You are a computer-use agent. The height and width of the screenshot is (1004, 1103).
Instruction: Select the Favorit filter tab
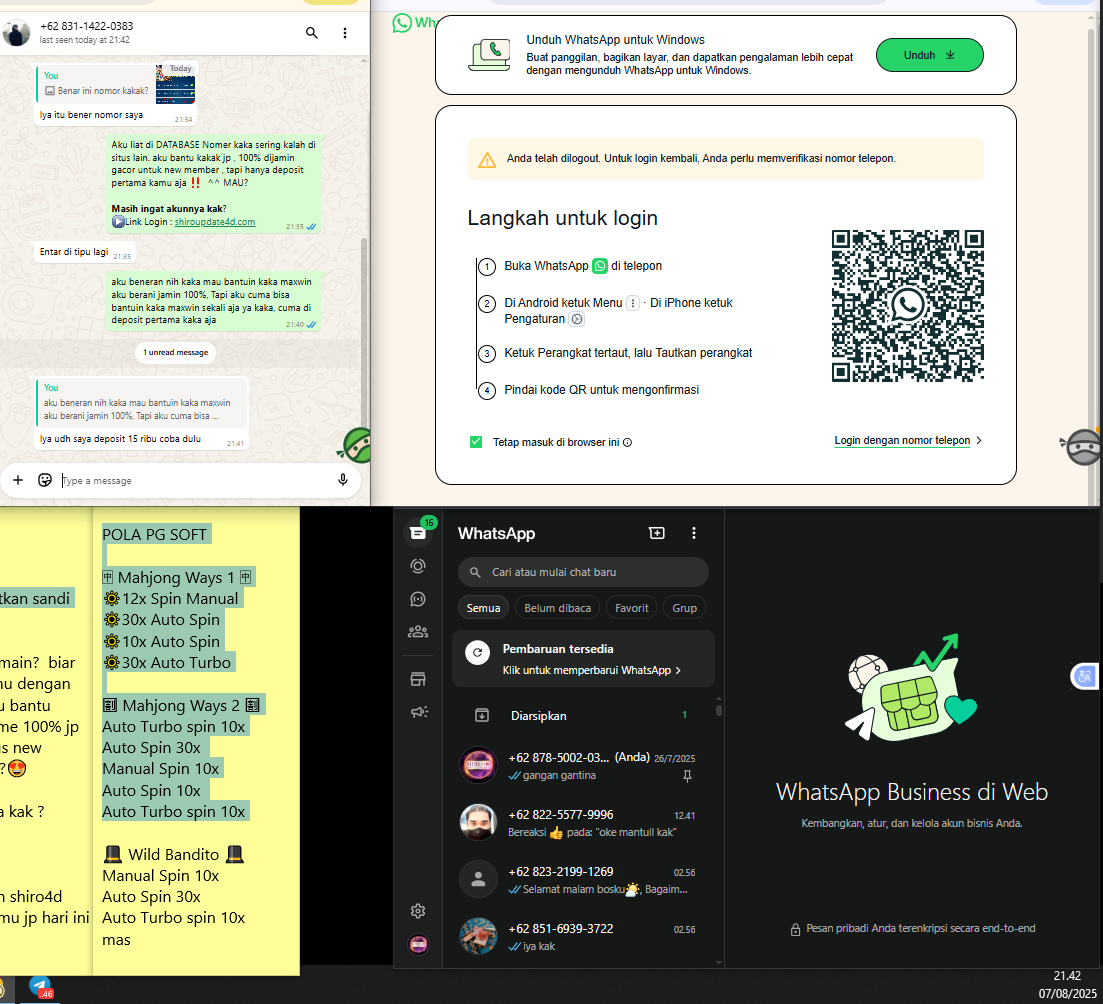pos(632,608)
